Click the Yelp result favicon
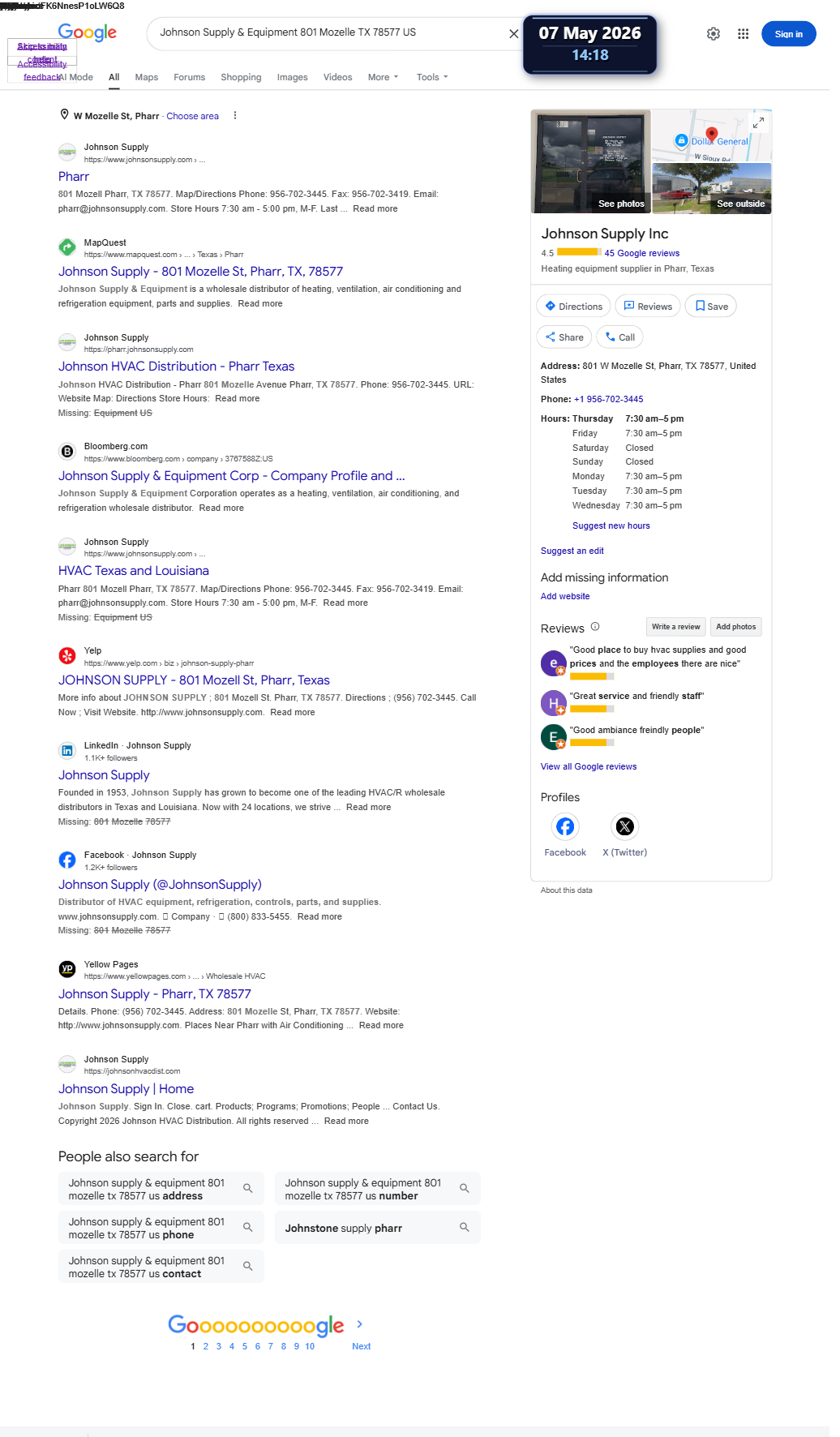840x1437 pixels. coord(67,655)
